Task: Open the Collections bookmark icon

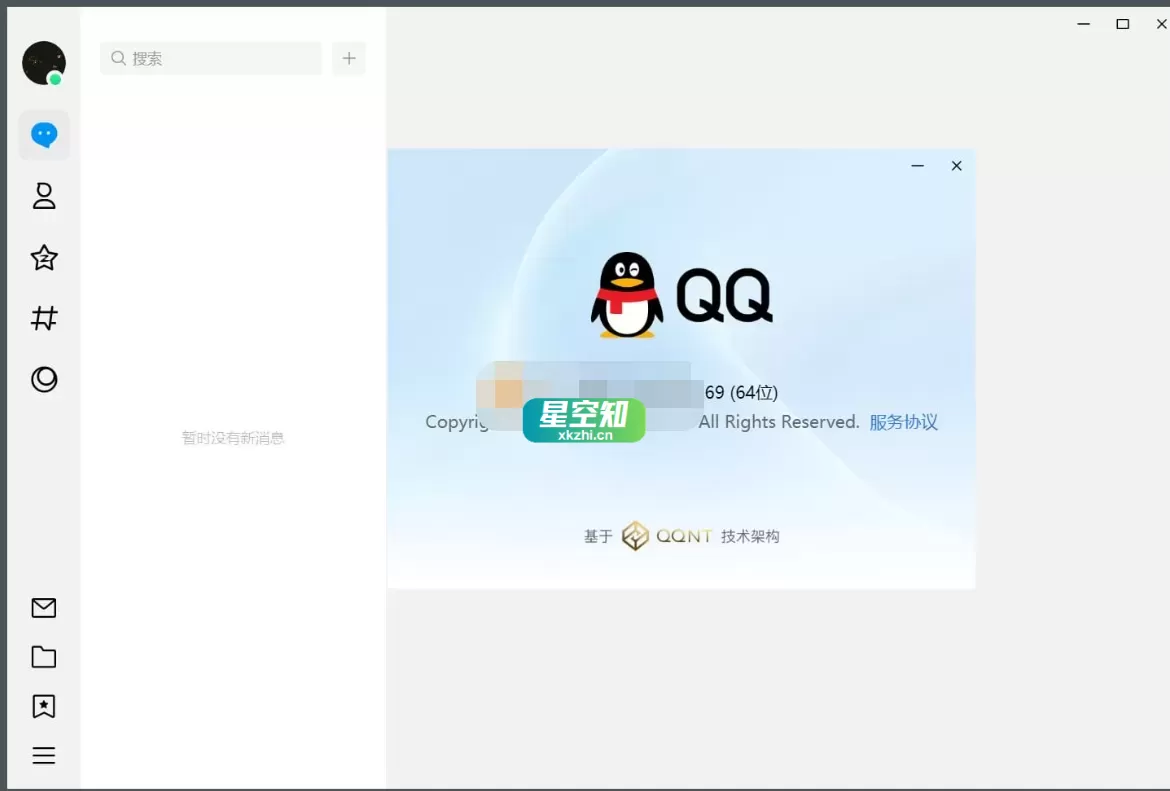Action: point(43,706)
